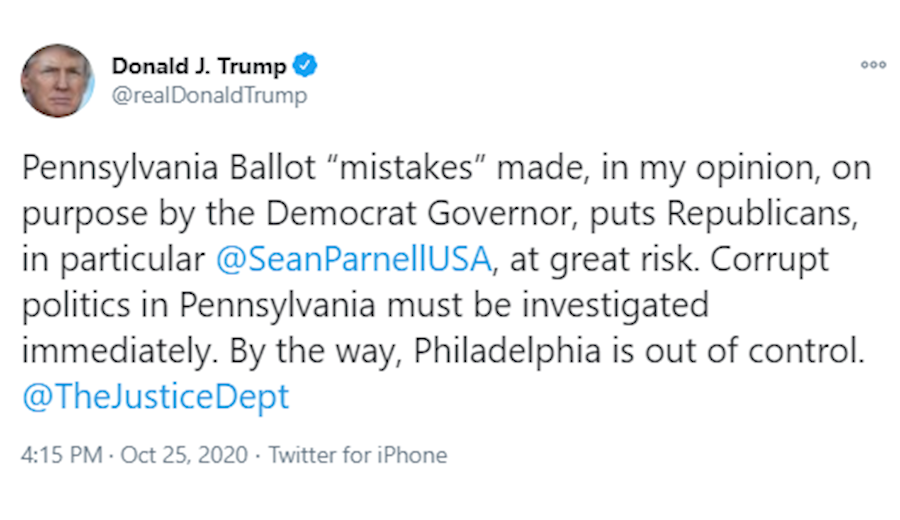Click the Twitter for iPhone source label
The height and width of the screenshot is (520, 900).
(358, 455)
